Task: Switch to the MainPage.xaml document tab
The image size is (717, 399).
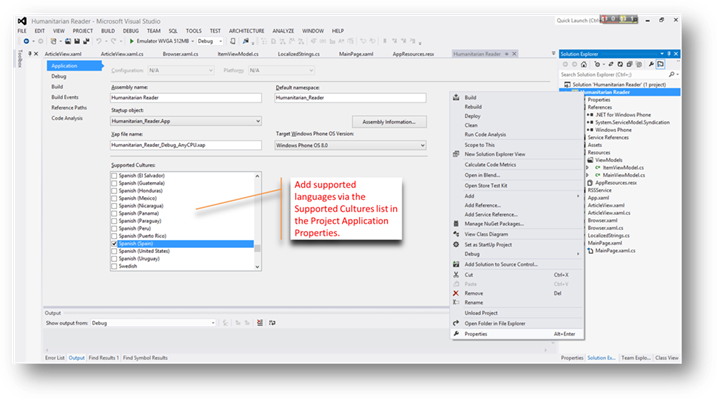Action: 356,54
